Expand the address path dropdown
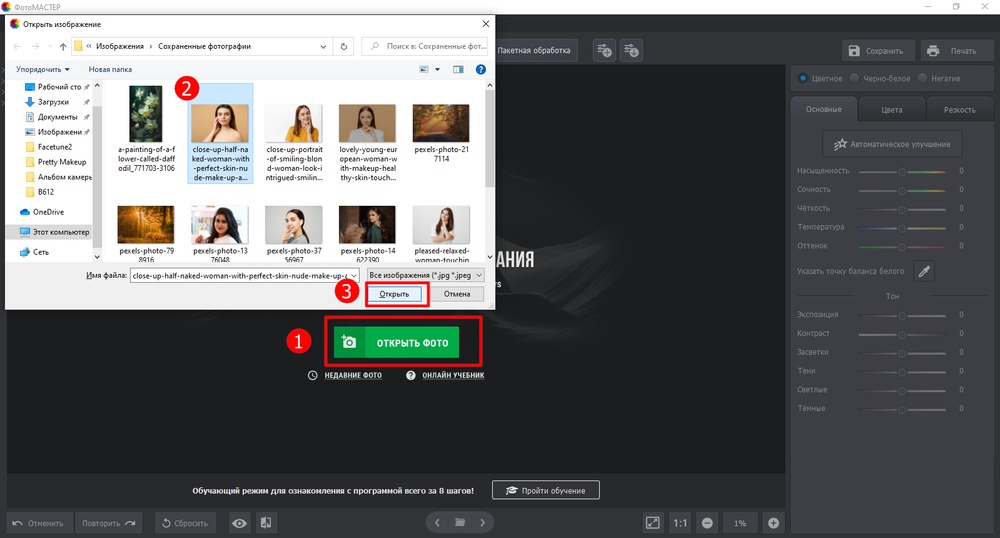The width and height of the screenshot is (1000, 538). 323,47
